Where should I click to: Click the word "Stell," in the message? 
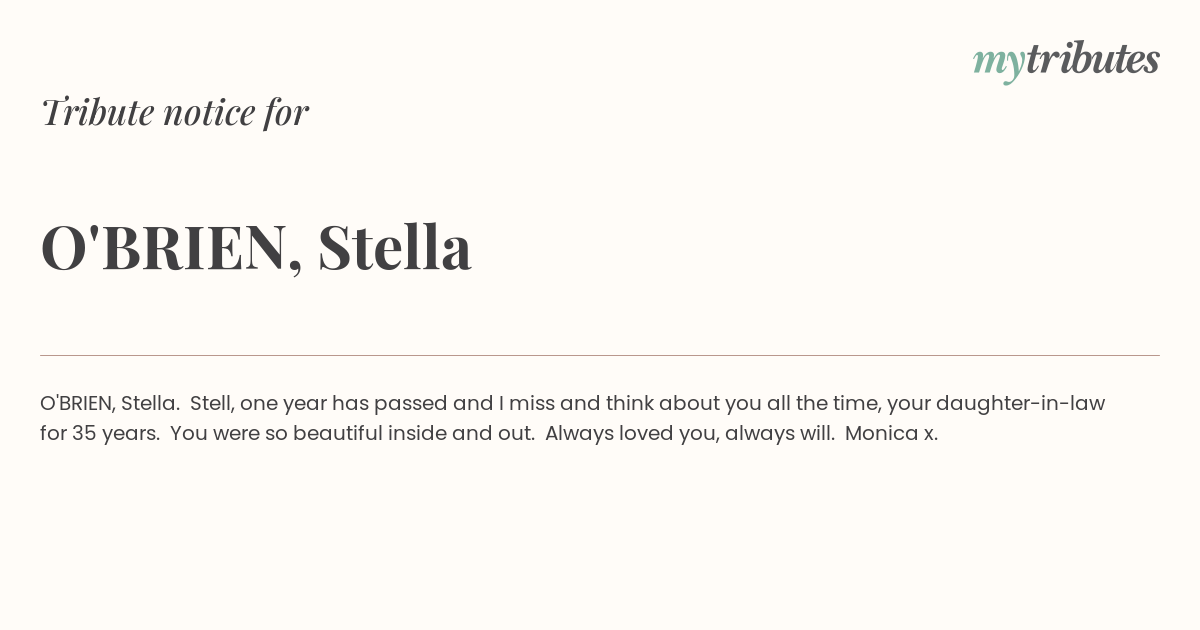[212, 403]
